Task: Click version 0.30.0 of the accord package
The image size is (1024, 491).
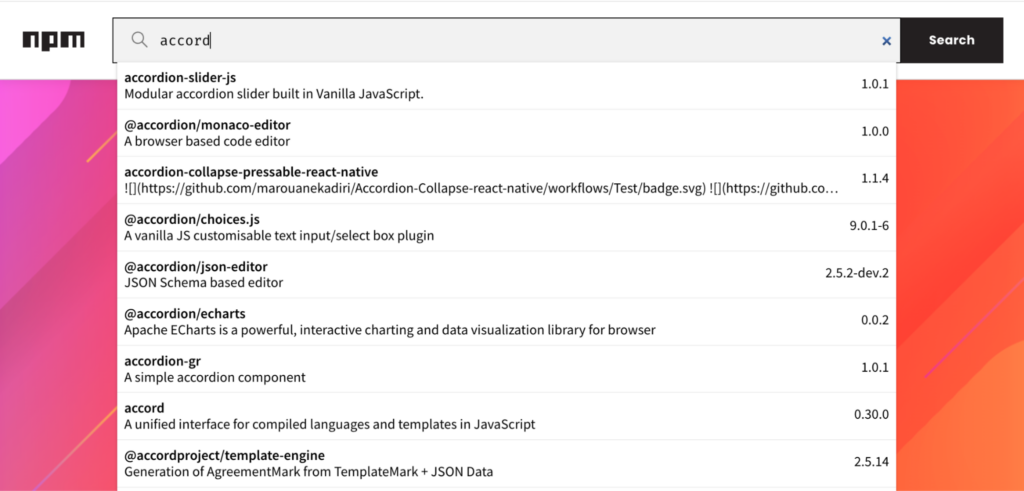Action: [x=871, y=414]
